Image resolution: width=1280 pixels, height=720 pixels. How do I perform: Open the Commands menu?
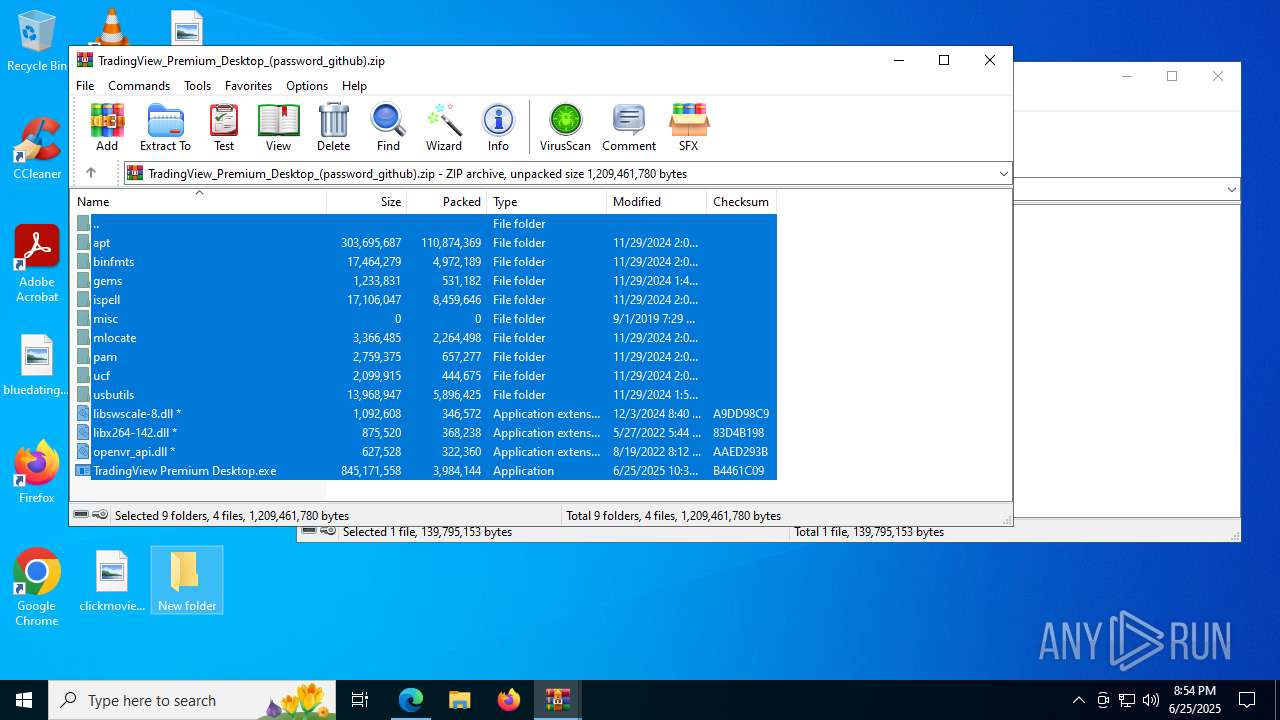pyautogui.click(x=139, y=86)
